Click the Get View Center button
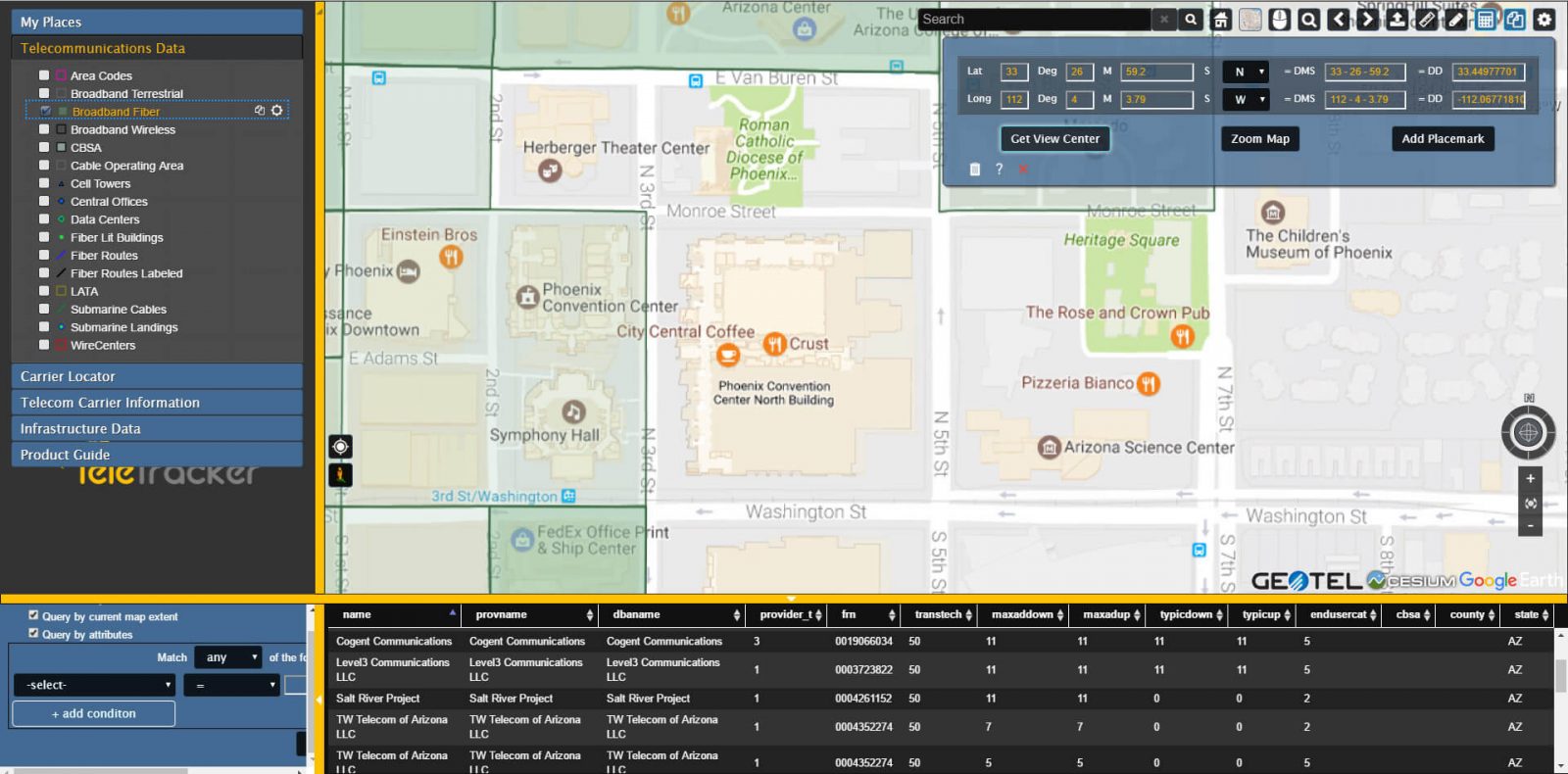The height and width of the screenshot is (774, 1568). [x=1054, y=139]
